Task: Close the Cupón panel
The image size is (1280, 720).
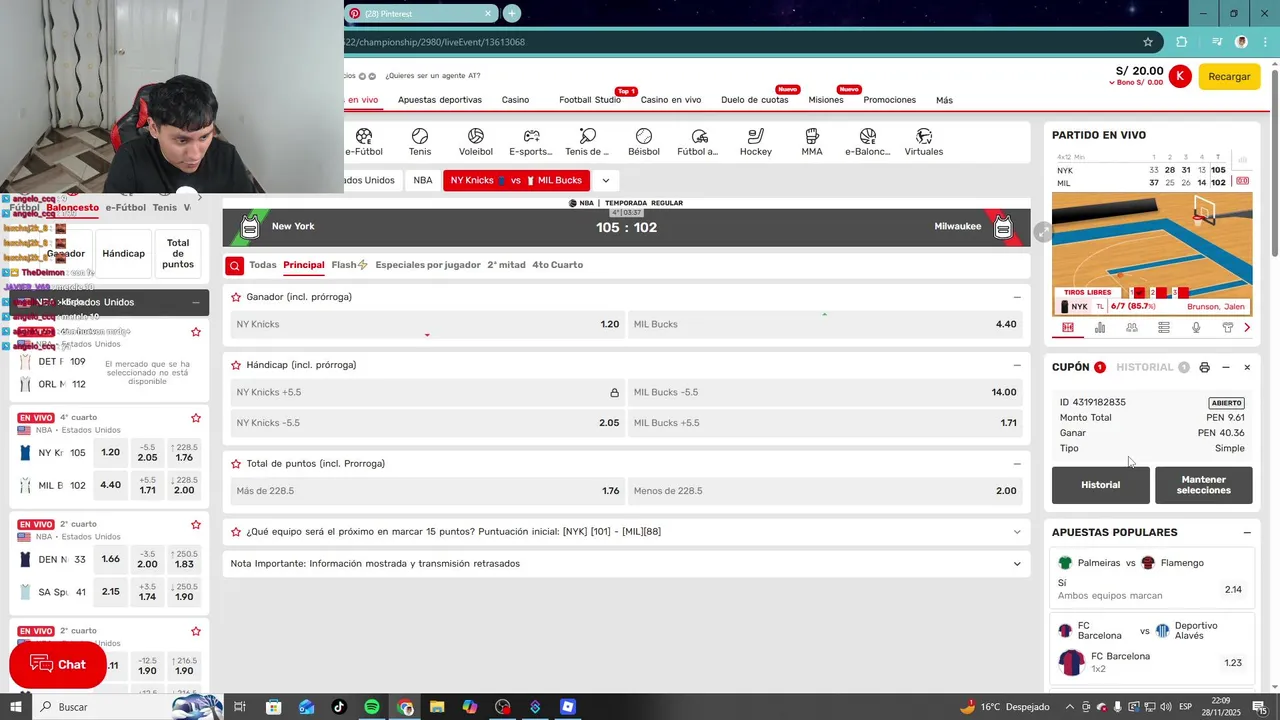Action: (x=1247, y=368)
